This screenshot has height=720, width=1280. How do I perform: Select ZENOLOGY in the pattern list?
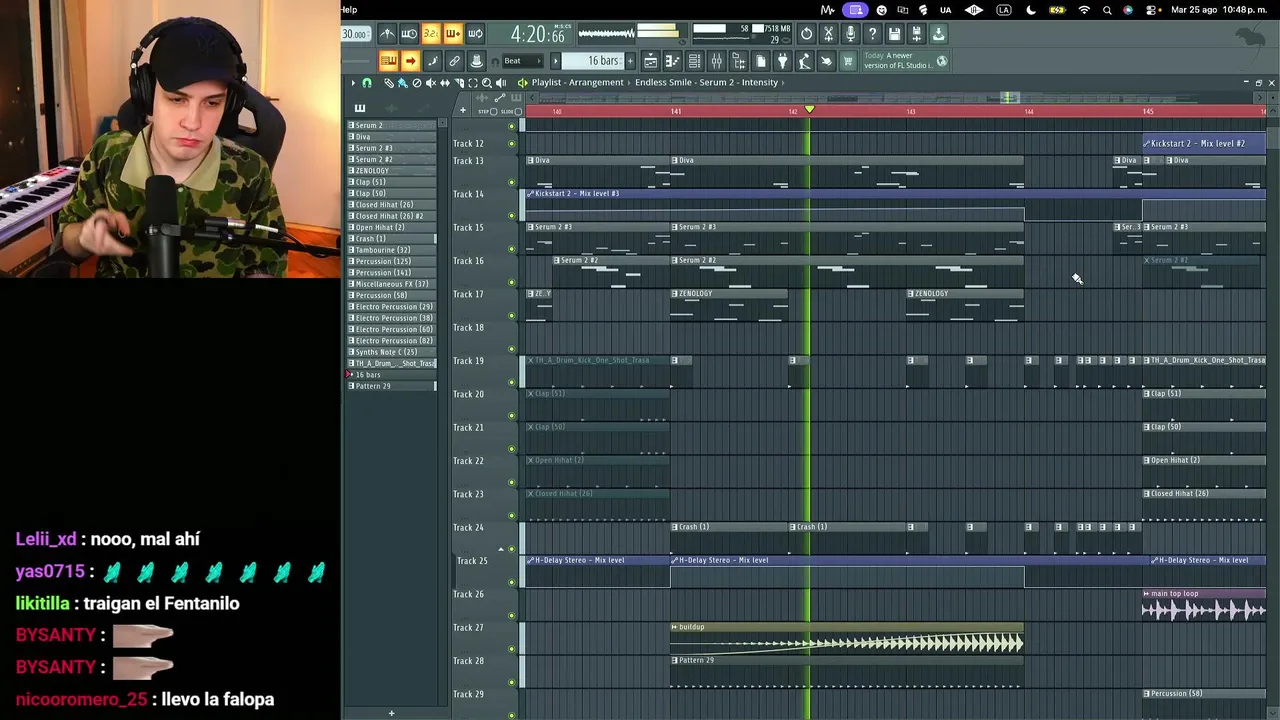392,171
